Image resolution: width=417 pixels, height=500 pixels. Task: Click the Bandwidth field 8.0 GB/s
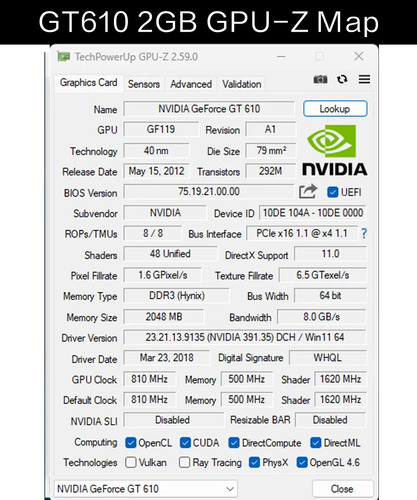click(322, 317)
